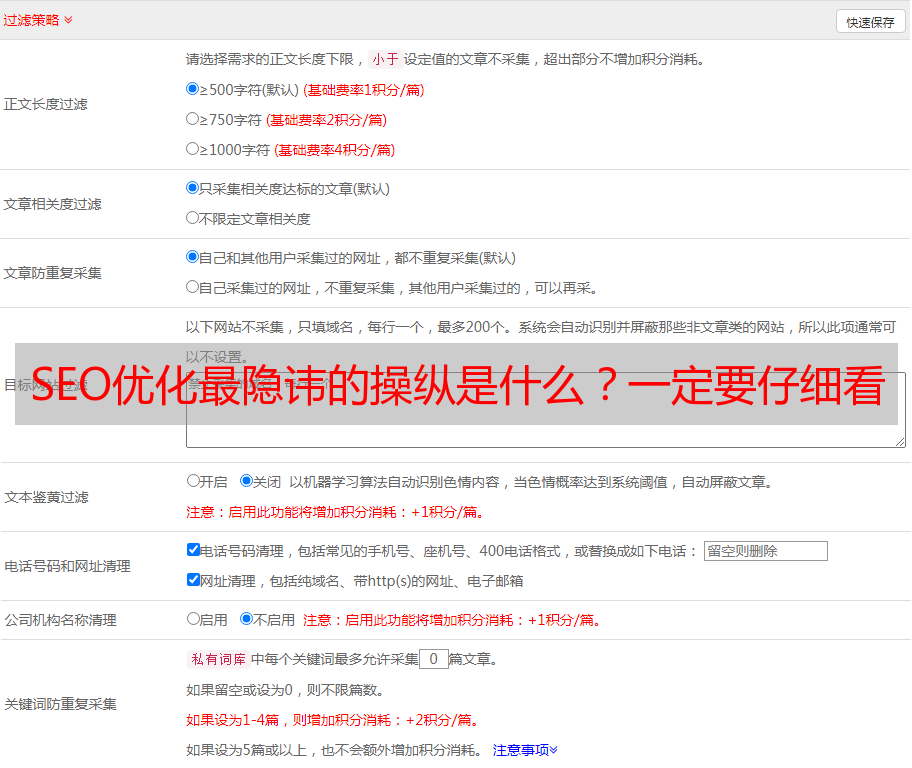Select 不限定文章相关度 radio option
The image size is (912, 768).
(192, 218)
